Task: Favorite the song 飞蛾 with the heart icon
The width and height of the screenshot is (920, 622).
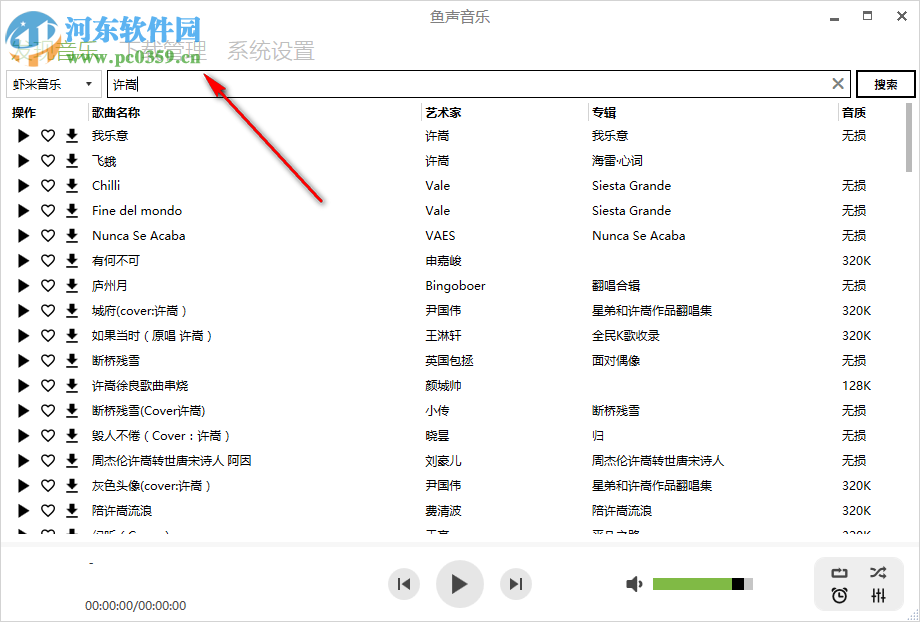Action: pos(47,160)
